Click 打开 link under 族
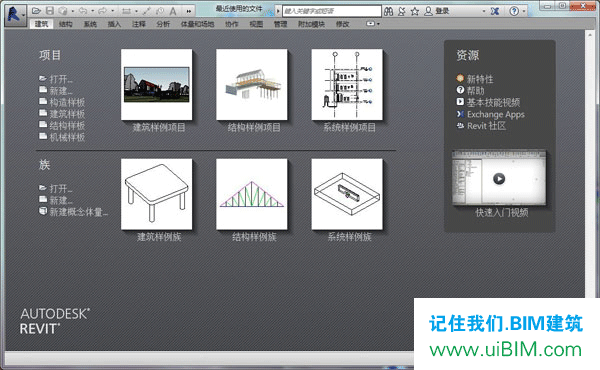This screenshot has height=370, width=600. pos(60,189)
